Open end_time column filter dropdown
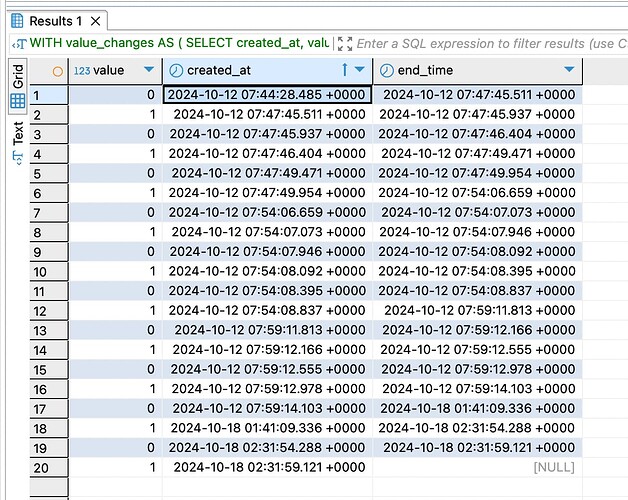The image size is (628, 500). pyautogui.click(x=569, y=69)
